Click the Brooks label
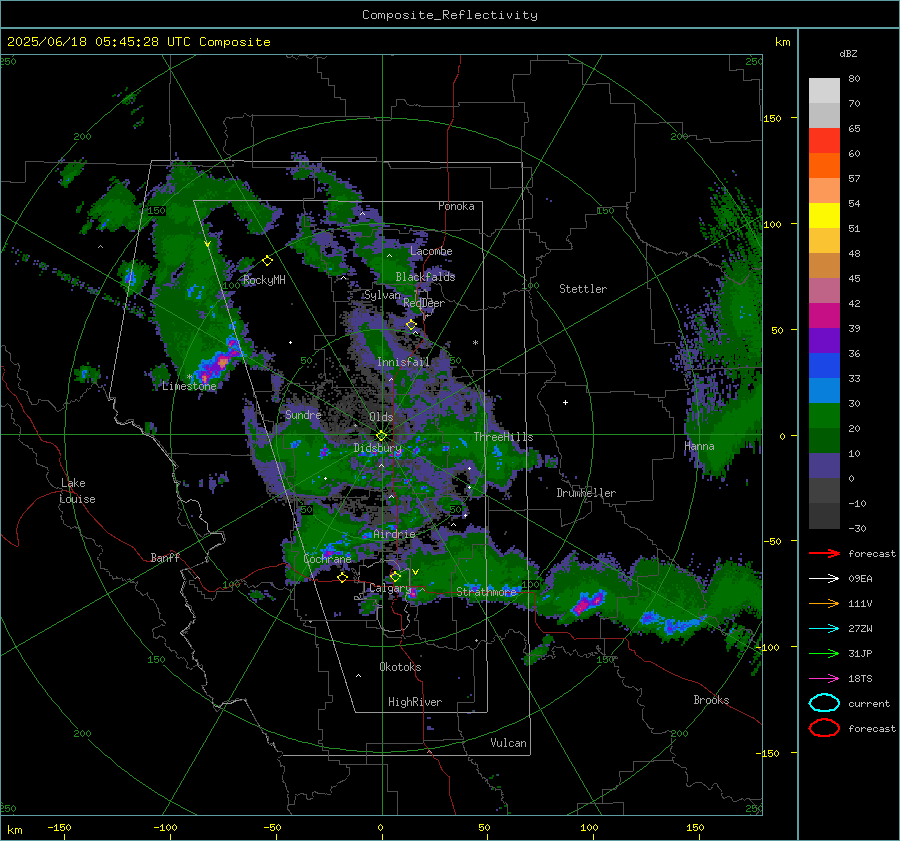This screenshot has width=900, height=841. (711, 700)
